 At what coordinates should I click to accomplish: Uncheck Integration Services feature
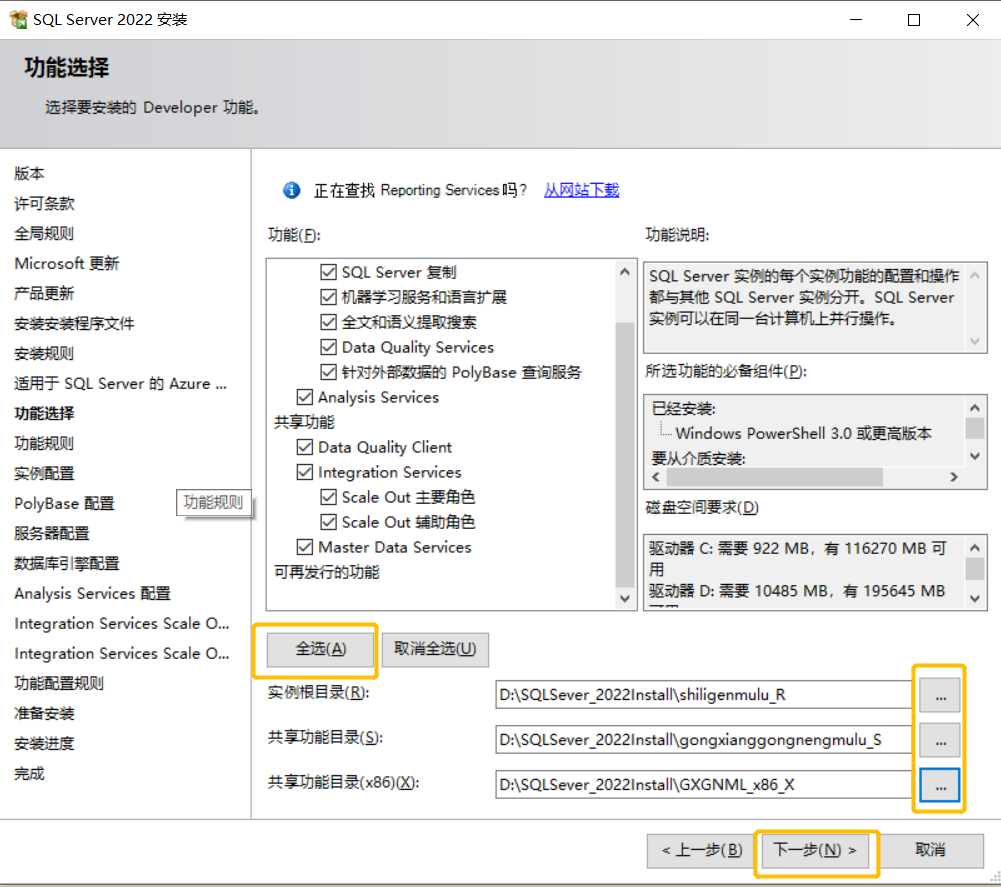(x=305, y=472)
